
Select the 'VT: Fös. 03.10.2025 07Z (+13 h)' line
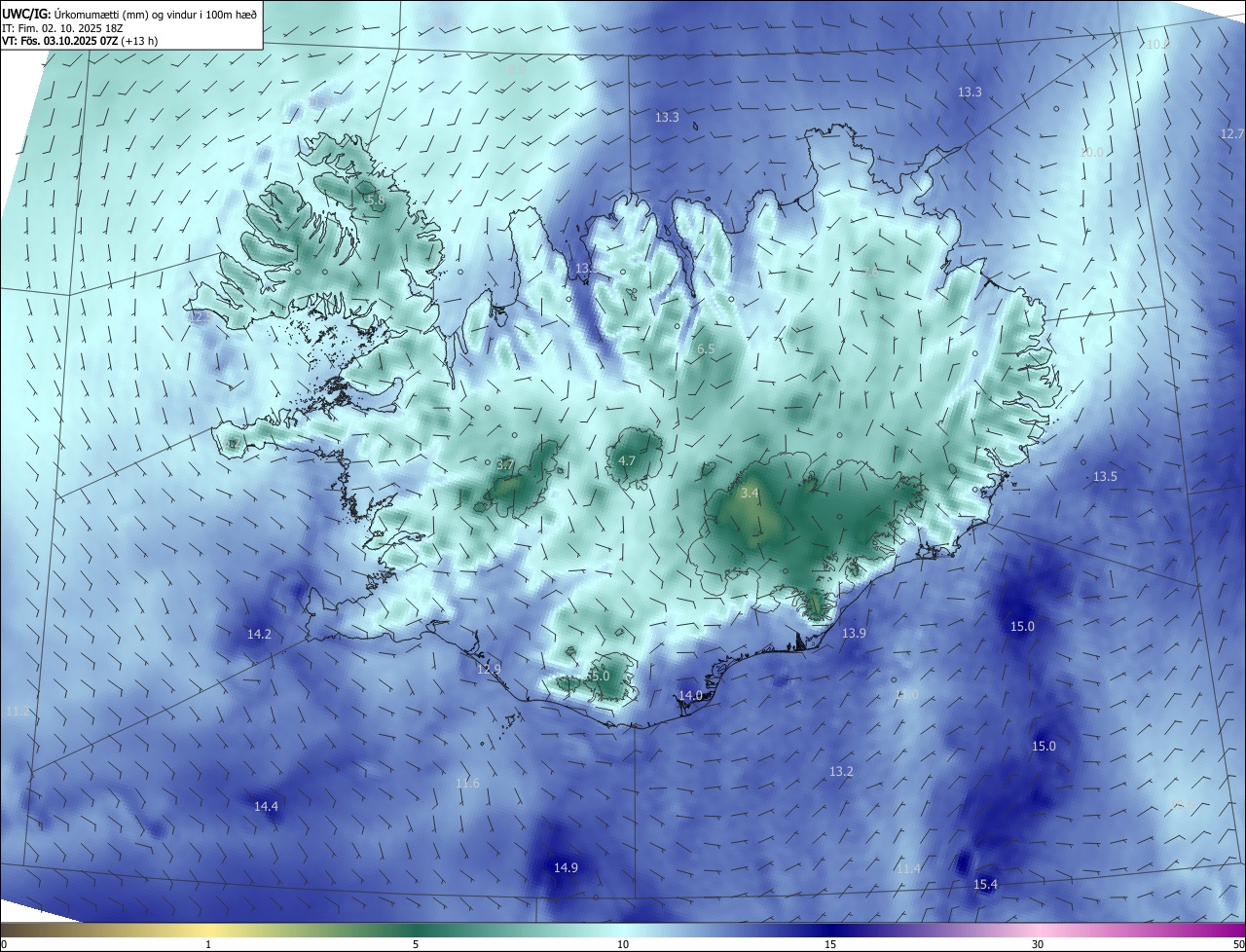pyautogui.click(x=80, y=41)
